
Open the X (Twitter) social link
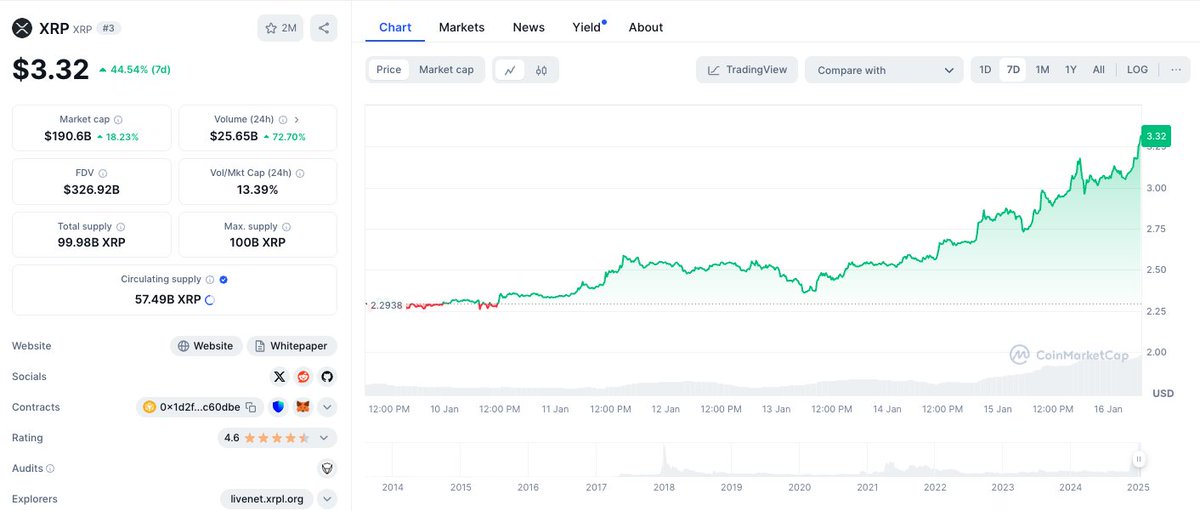[279, 377]
